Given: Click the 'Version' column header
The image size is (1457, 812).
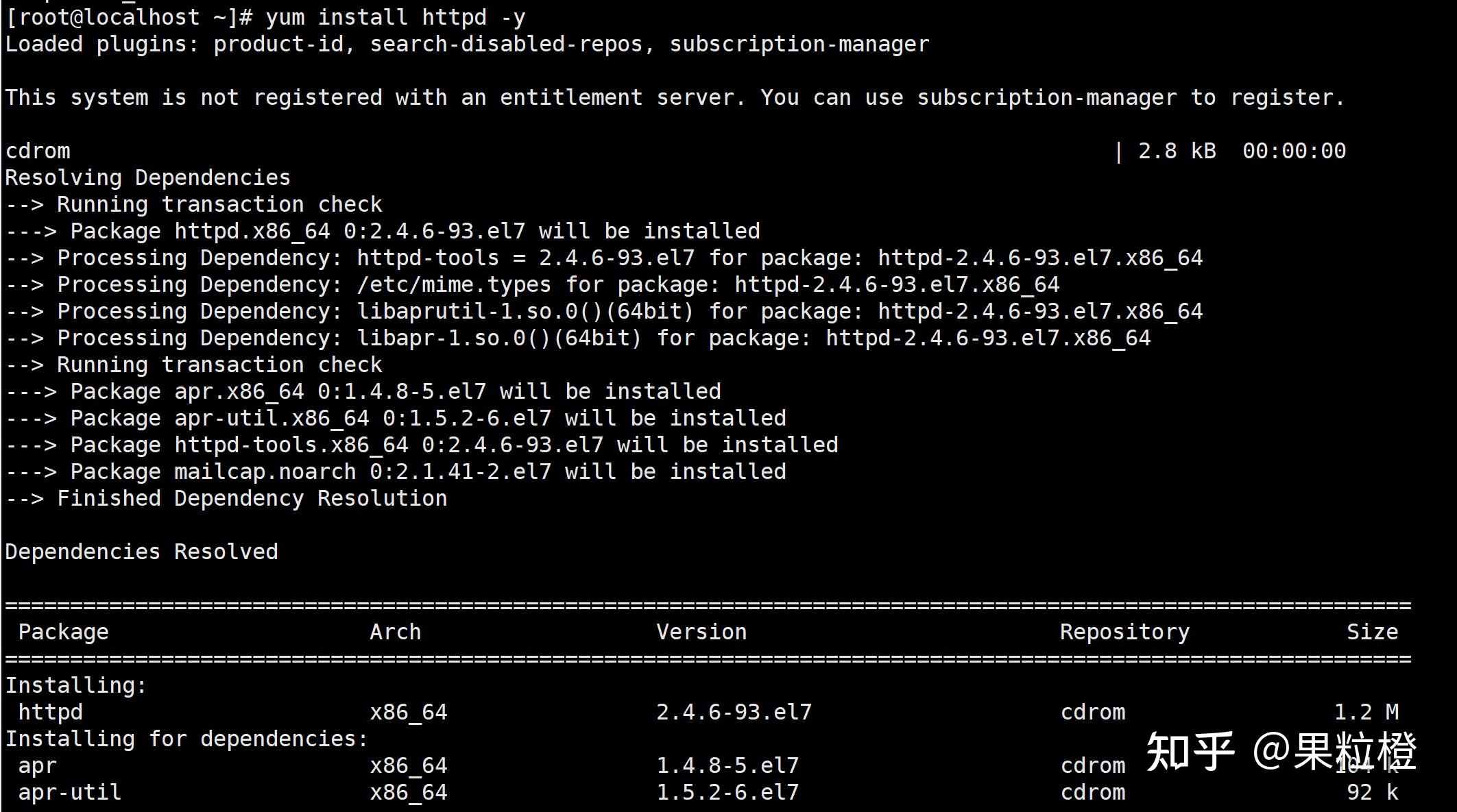Looking at the screenshot, I should (x=702, y=632).
